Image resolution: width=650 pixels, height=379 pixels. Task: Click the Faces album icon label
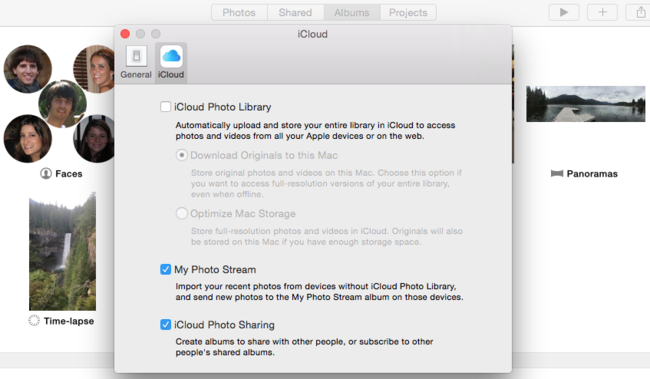point(61,173)
